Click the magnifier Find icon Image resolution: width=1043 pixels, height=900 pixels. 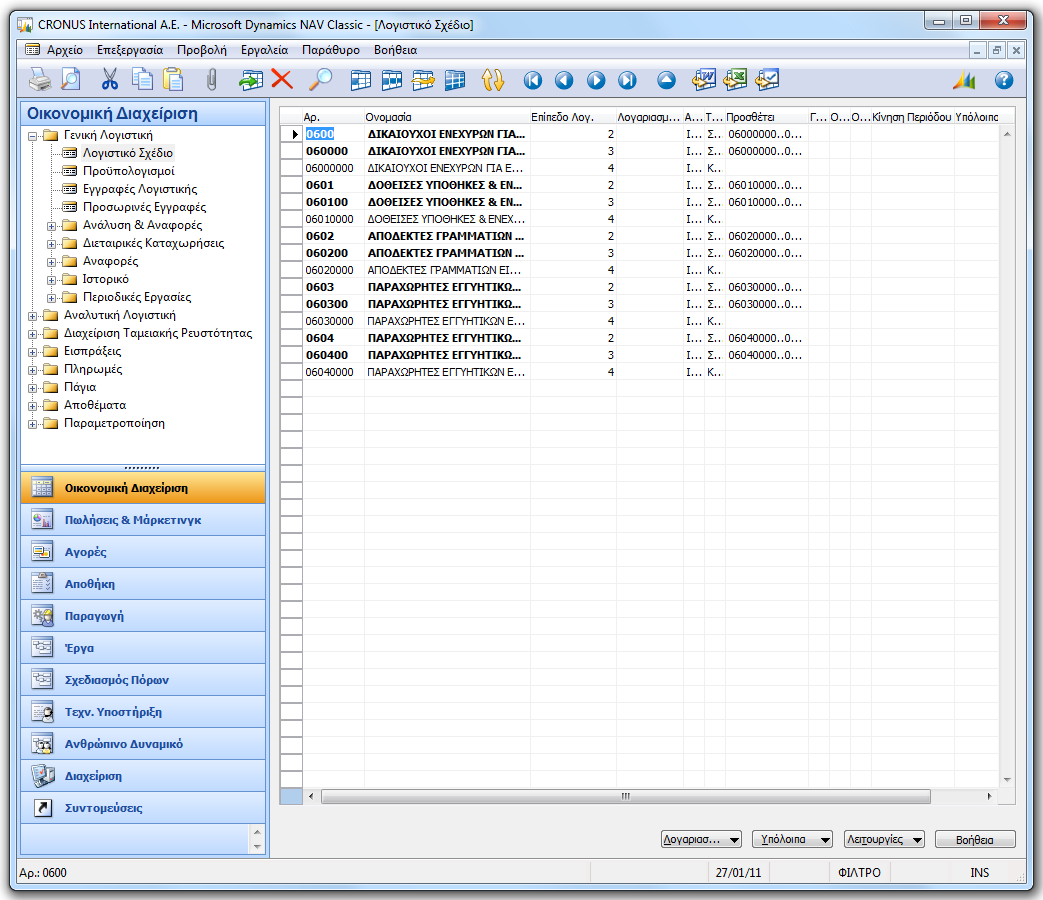[321, 80]
